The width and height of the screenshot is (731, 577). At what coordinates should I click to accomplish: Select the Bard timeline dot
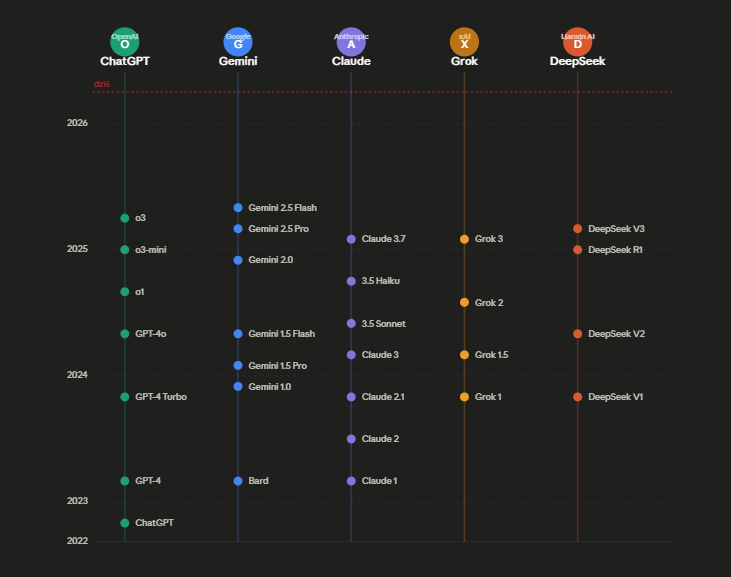(x=238, y=481)
